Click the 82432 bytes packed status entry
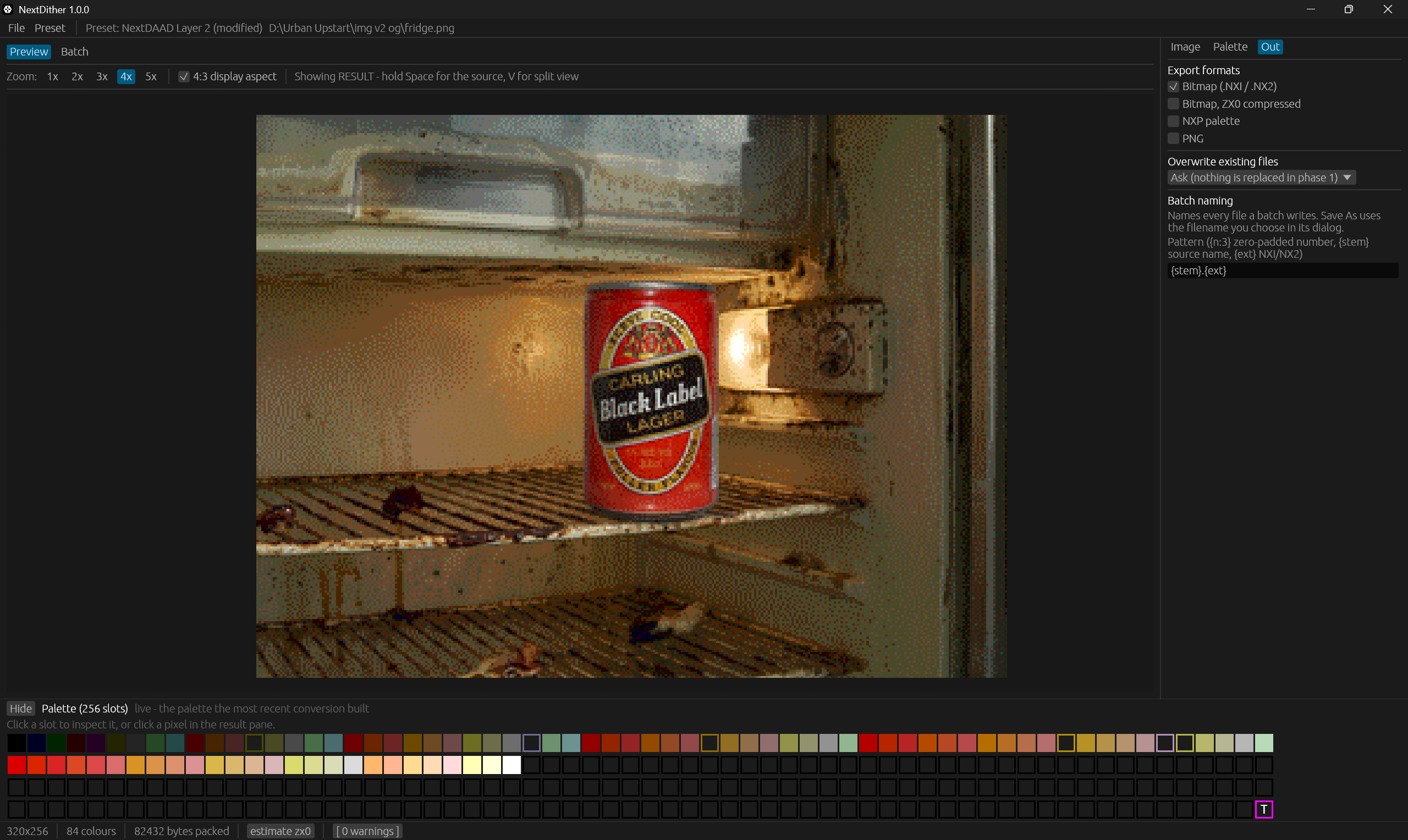The height and width of the screenshot is (840, 1408). 182,831
